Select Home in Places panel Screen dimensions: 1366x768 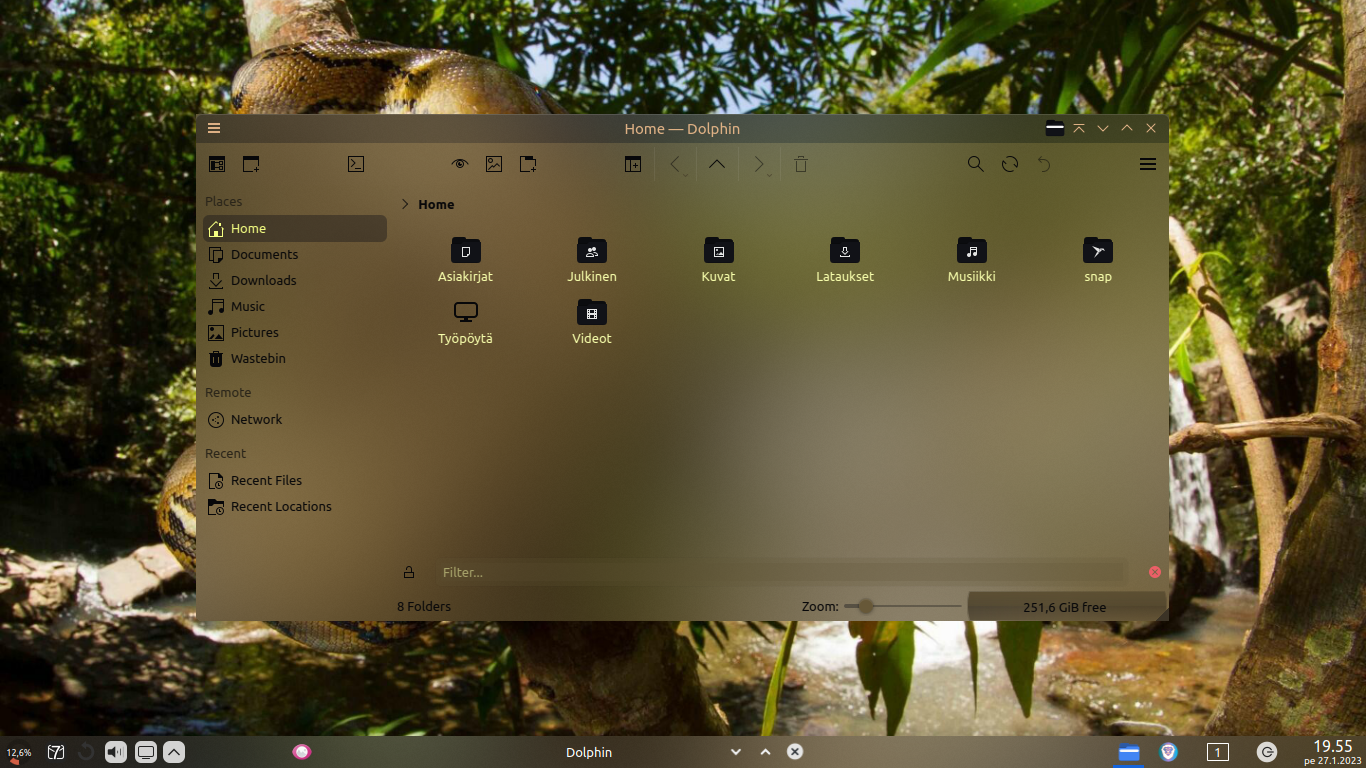[295, 228]
